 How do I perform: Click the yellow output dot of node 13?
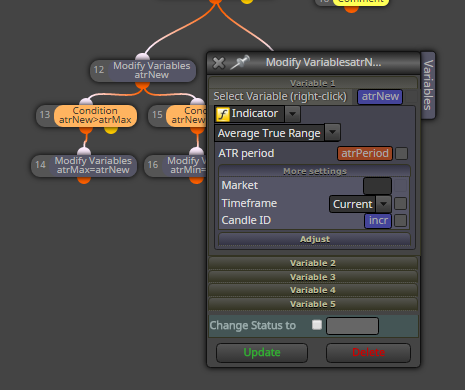tap(111, 129)
